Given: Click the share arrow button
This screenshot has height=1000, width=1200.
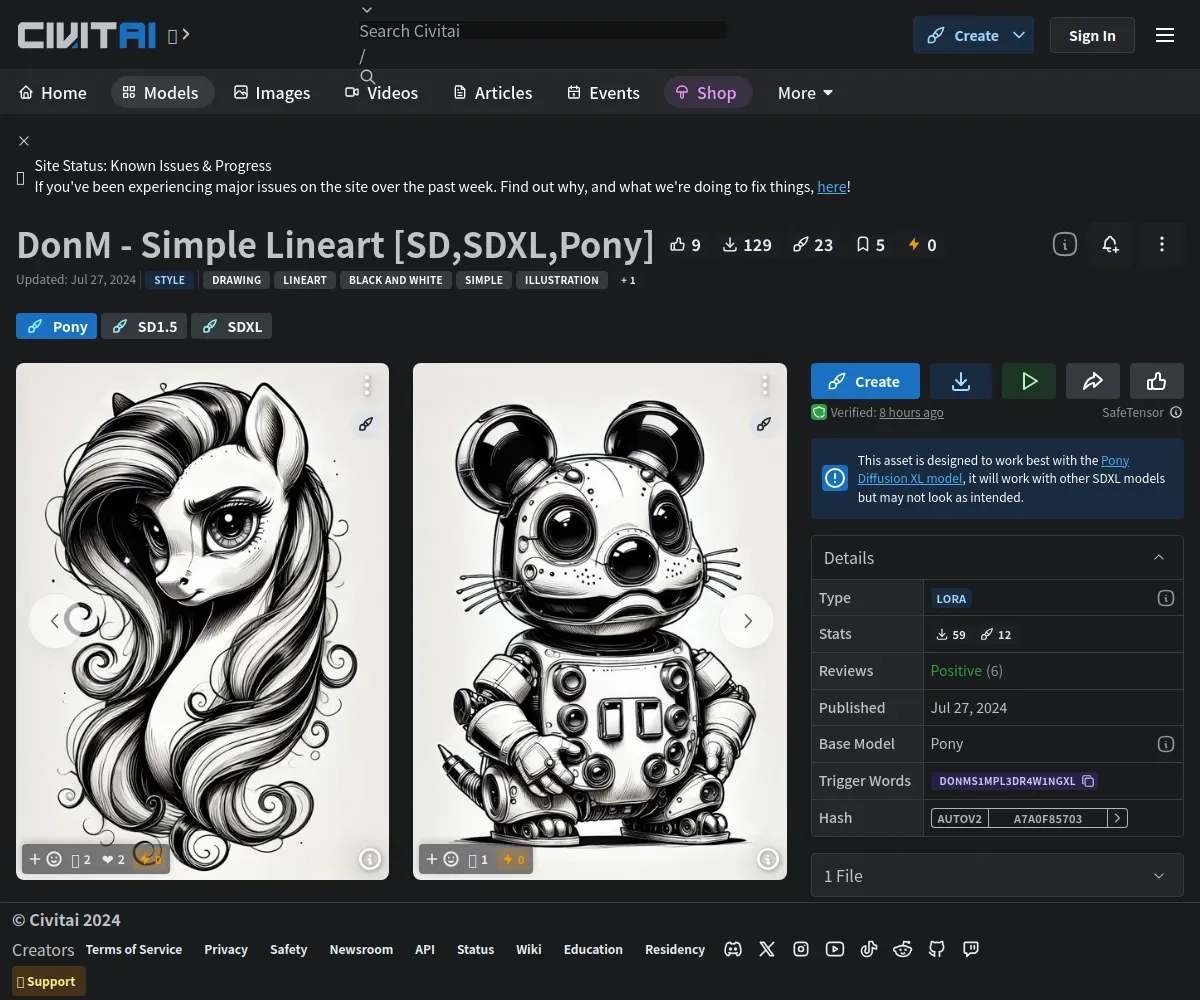Looking at the screenshot, I should point(1093,381).
